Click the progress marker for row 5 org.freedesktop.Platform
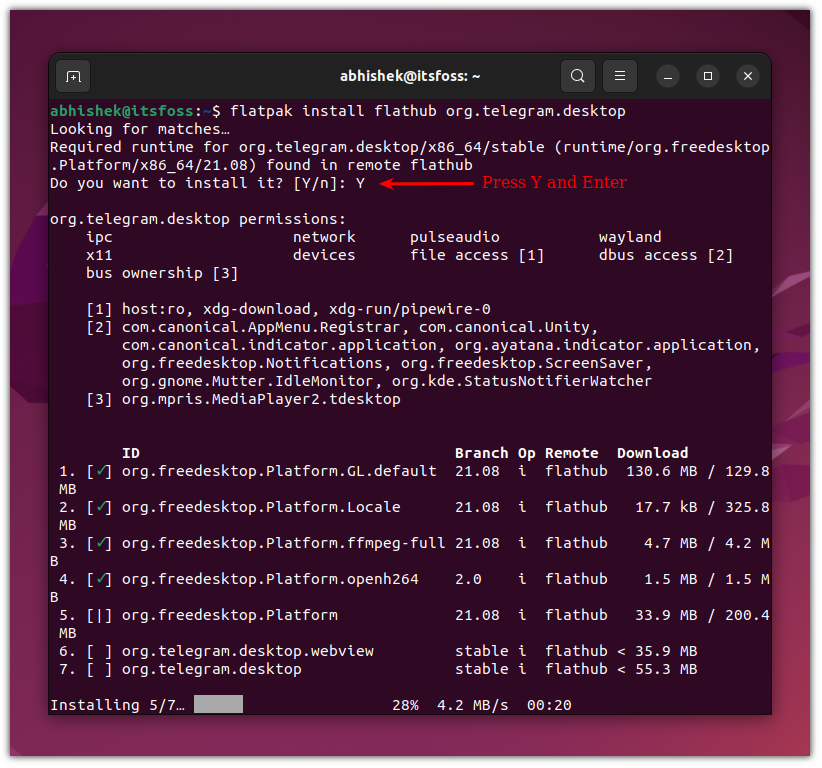 (99, 615)
